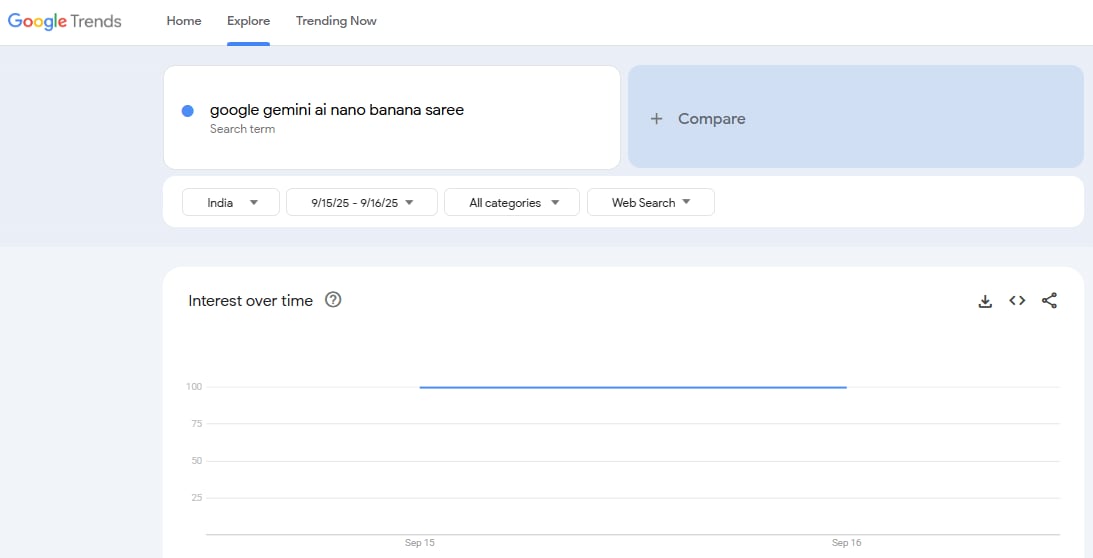Open the embed code icon

(1017, 301)
